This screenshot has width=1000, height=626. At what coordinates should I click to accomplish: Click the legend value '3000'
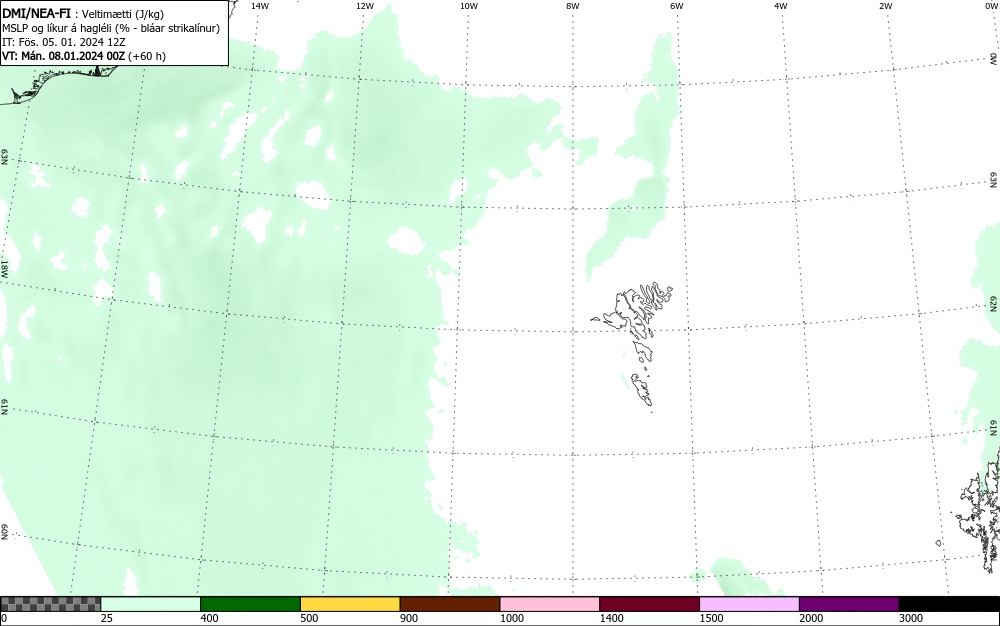click(911, 618)
